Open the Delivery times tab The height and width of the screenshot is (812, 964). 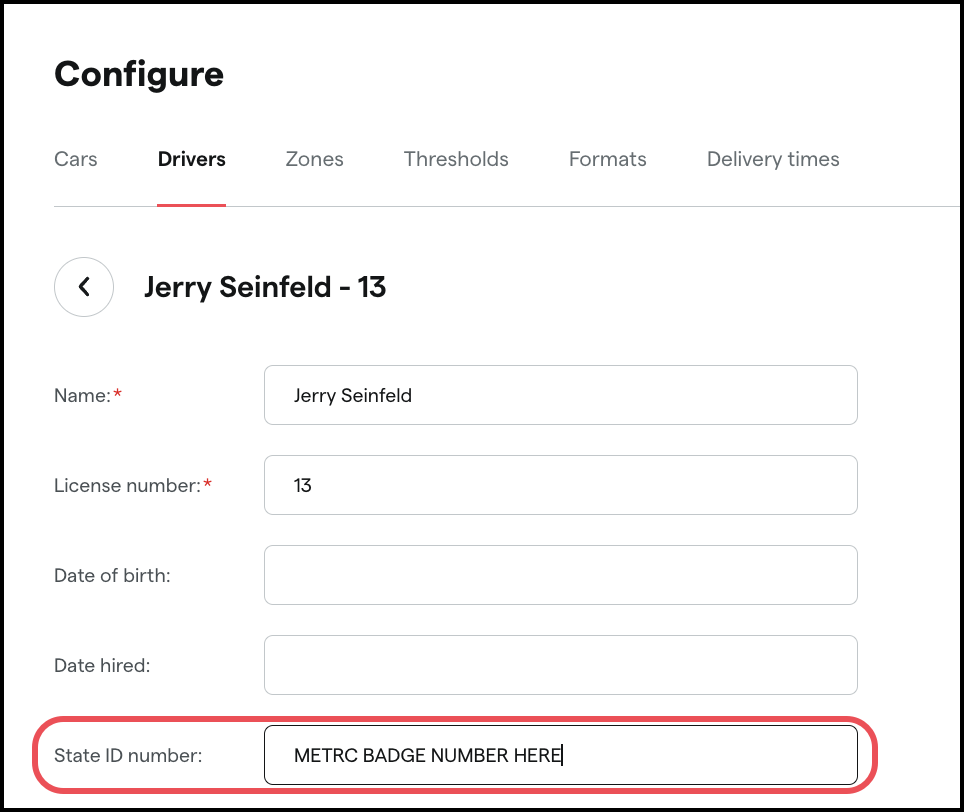[x=772, y=159]
